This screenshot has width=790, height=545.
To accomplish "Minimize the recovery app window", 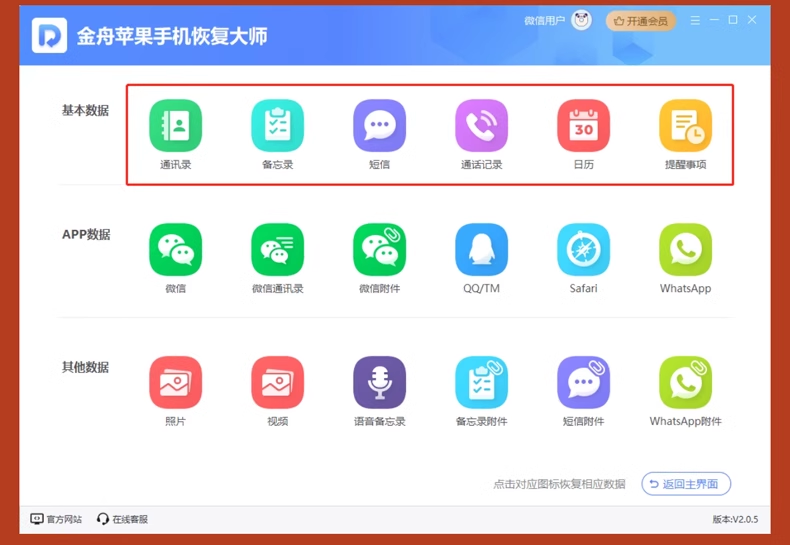I will 714,20.
